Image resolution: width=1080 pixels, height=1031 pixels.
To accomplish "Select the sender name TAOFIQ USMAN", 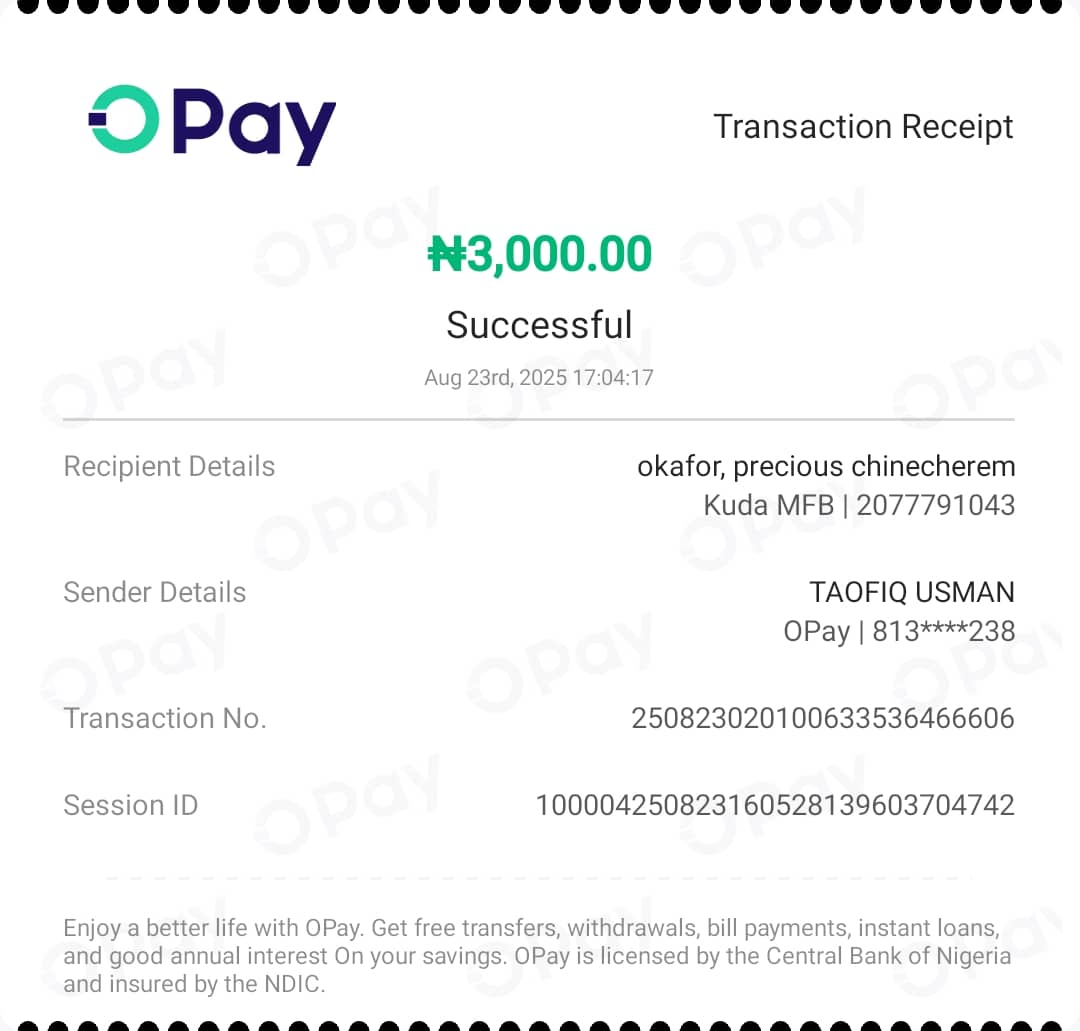I will click(912, 592).
